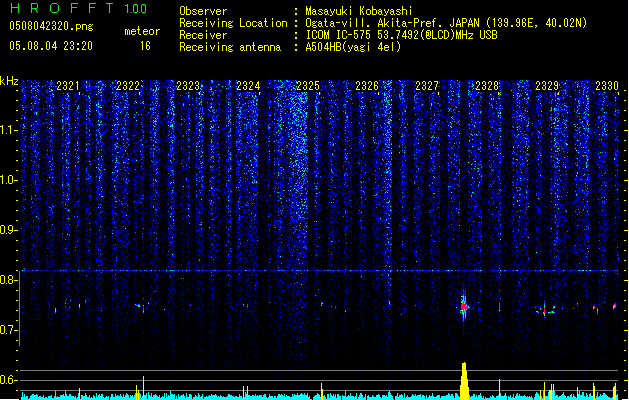This screenshot has width=629, height=400.
Task: Click the 0.6 kHz axis tick label
Action: (9, 380)
